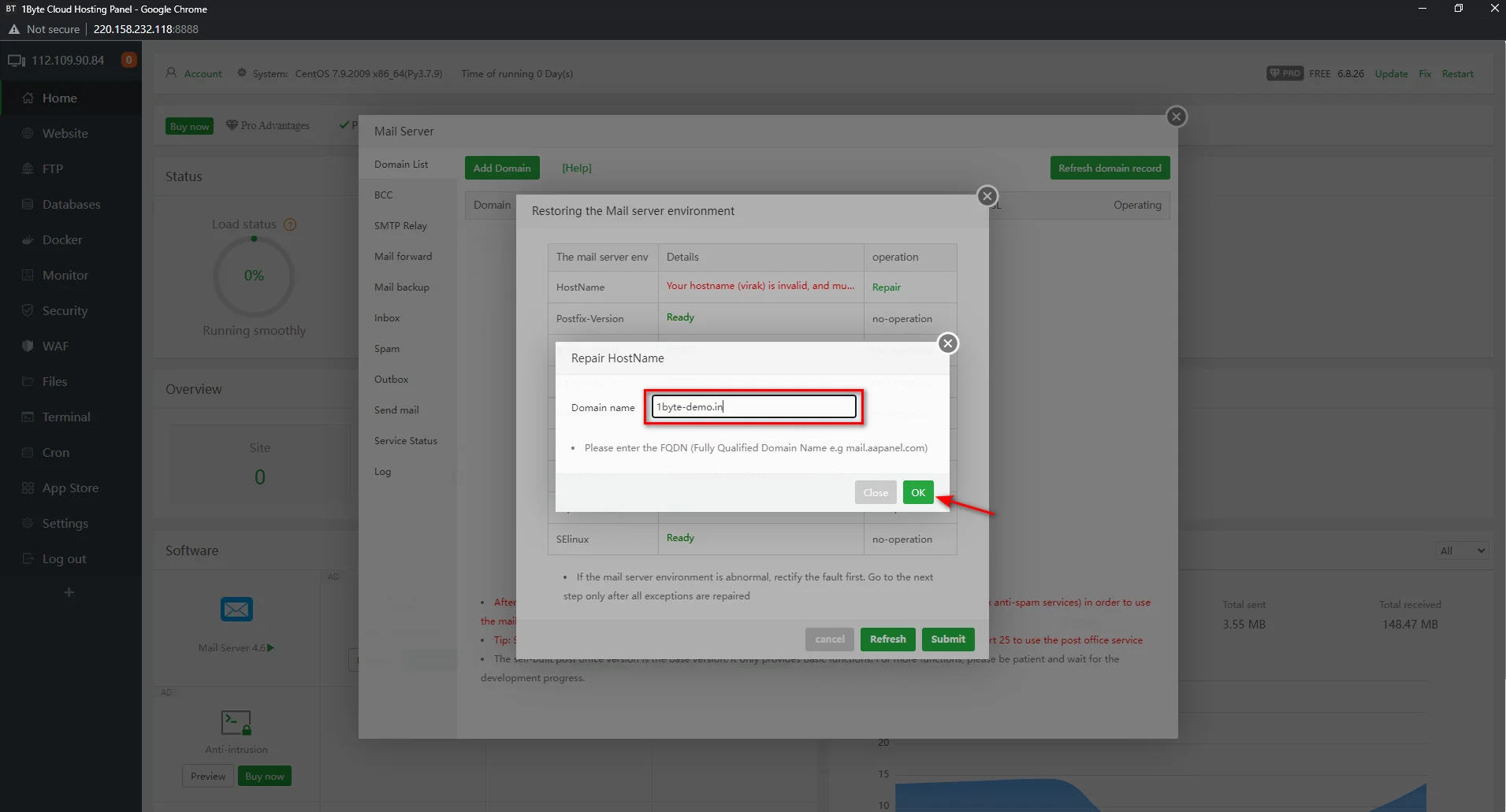Click Update link in top bar
Image resolution: width=1506 pixels, height=812 pixels.
click(1391, 73)
